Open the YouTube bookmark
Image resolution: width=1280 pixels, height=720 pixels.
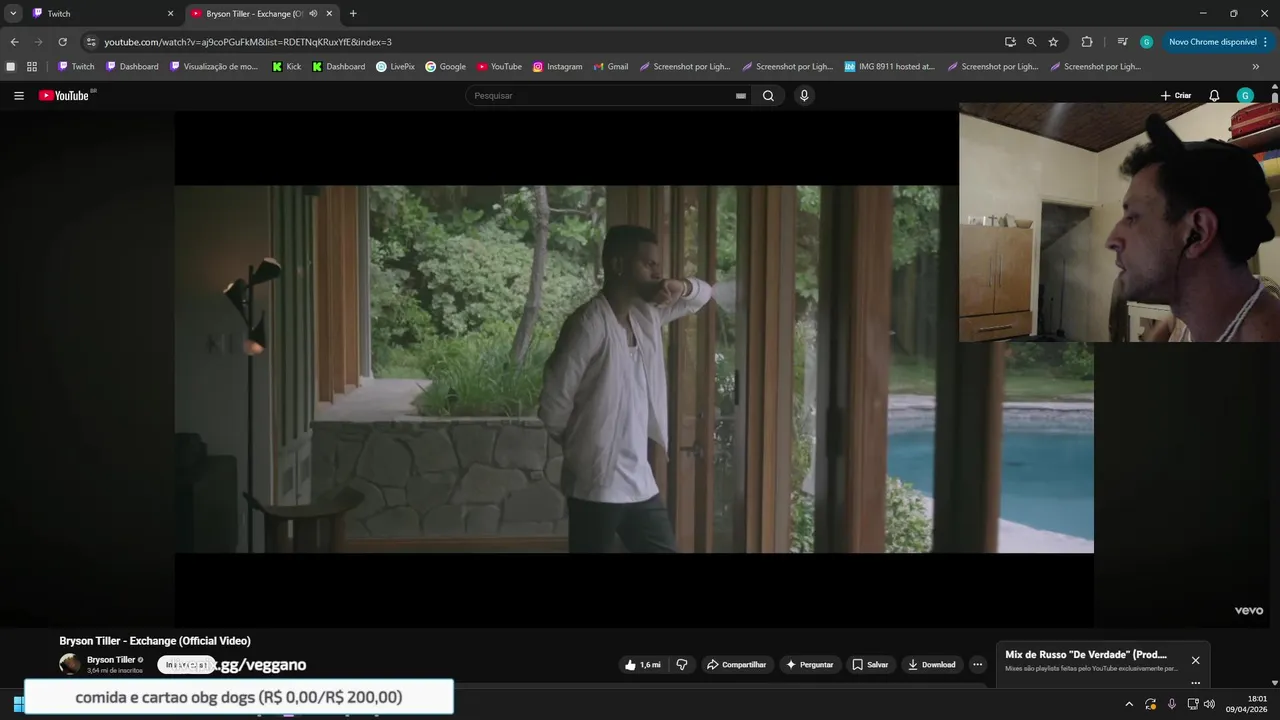tap(499, 67)
